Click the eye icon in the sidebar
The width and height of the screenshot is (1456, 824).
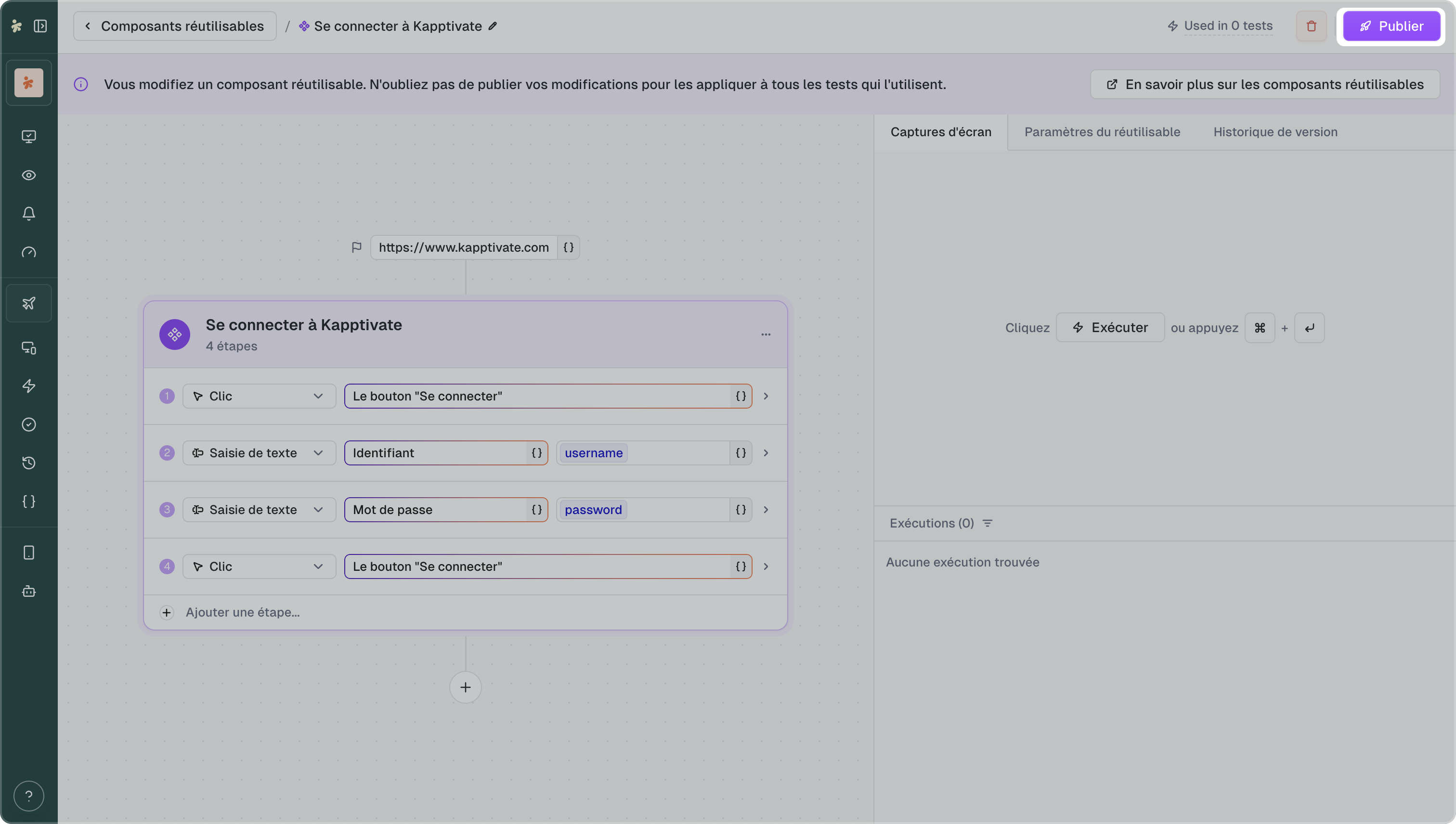pyautogui.click(x=29, y=175)
